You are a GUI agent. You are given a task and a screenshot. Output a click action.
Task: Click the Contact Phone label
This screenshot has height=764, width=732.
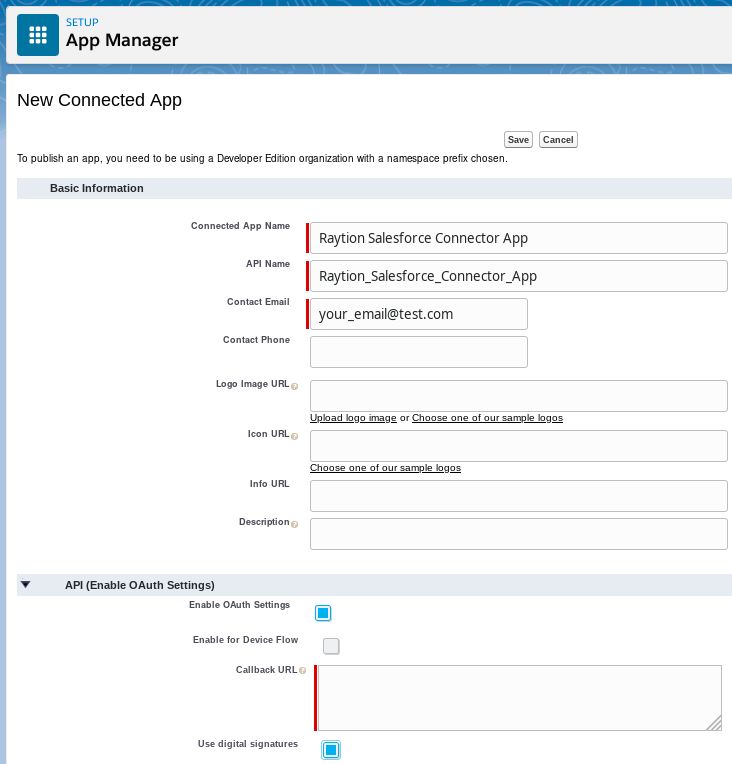click(x=256, y=340)
